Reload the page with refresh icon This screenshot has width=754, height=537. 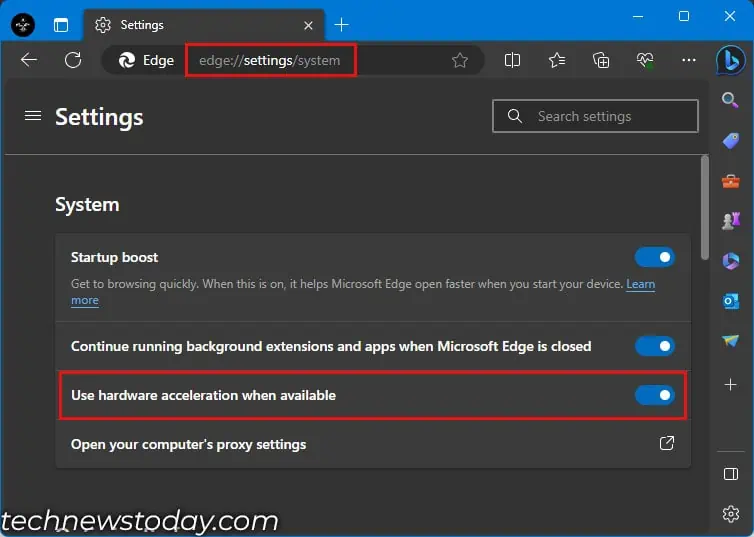click(x=73, y=60)
